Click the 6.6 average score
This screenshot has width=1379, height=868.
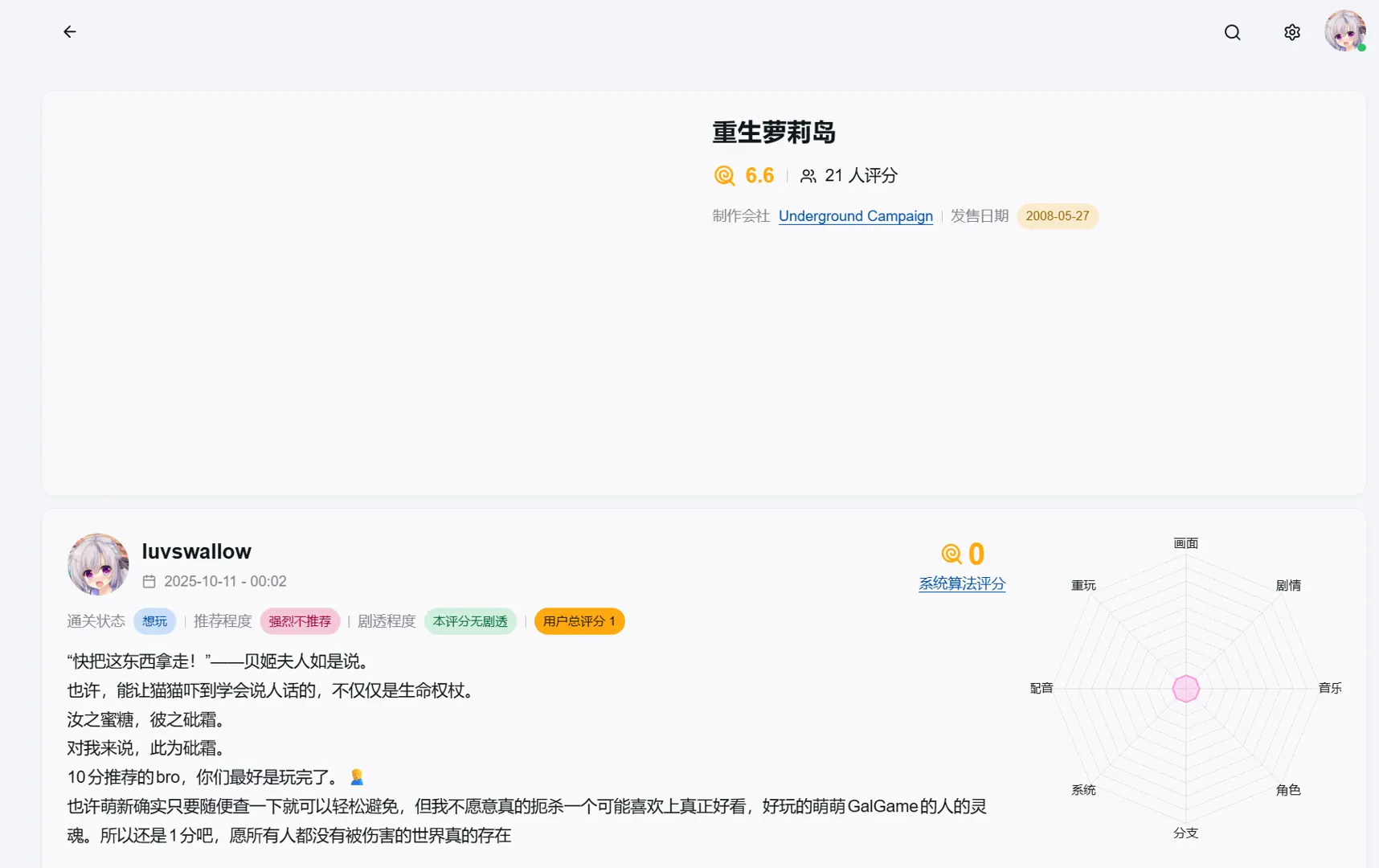tap(759, 175)
